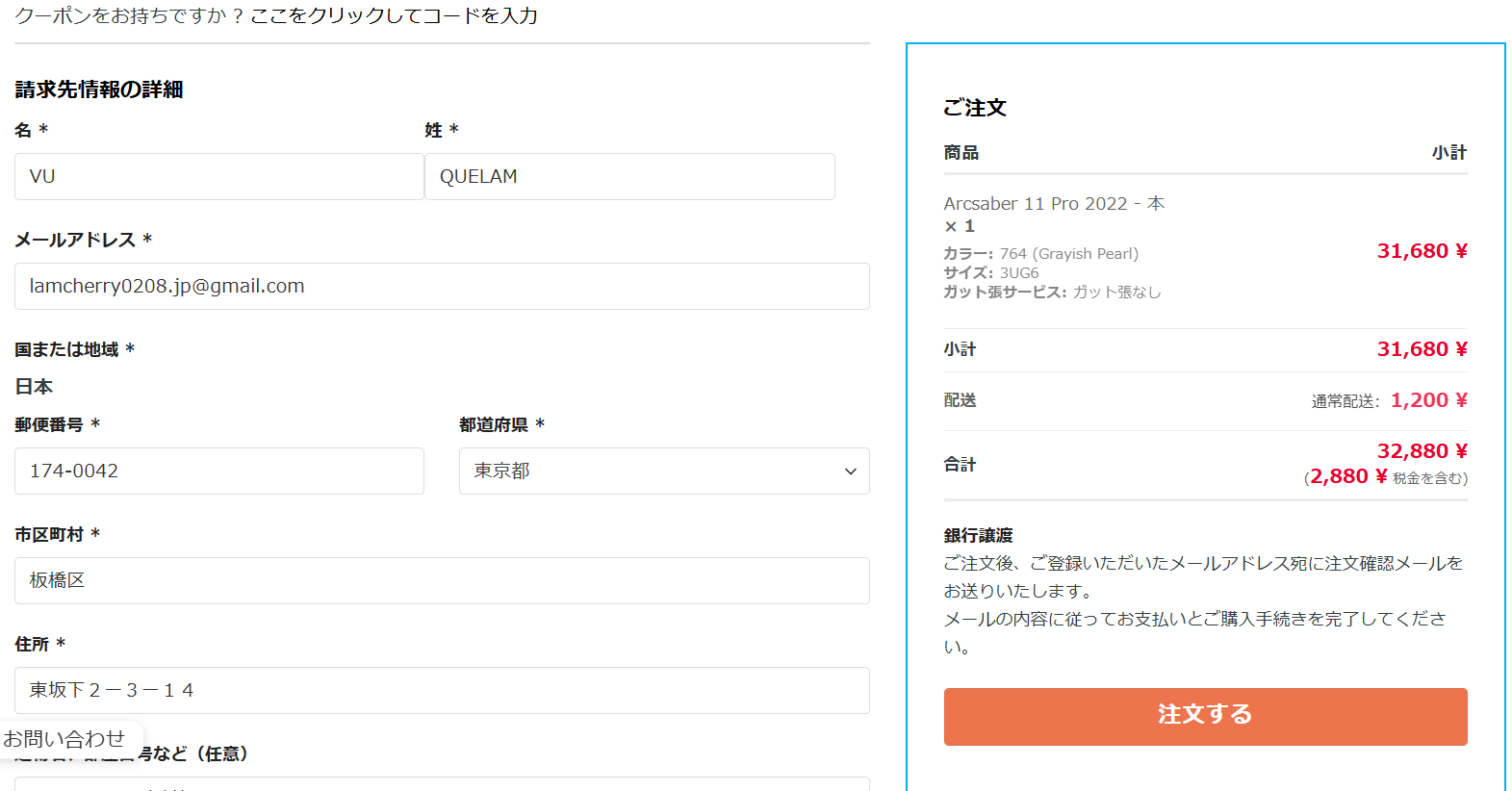Click the 住所 street address input
The height and width of the screenshot is (791, 1512).
pos(442,691)
